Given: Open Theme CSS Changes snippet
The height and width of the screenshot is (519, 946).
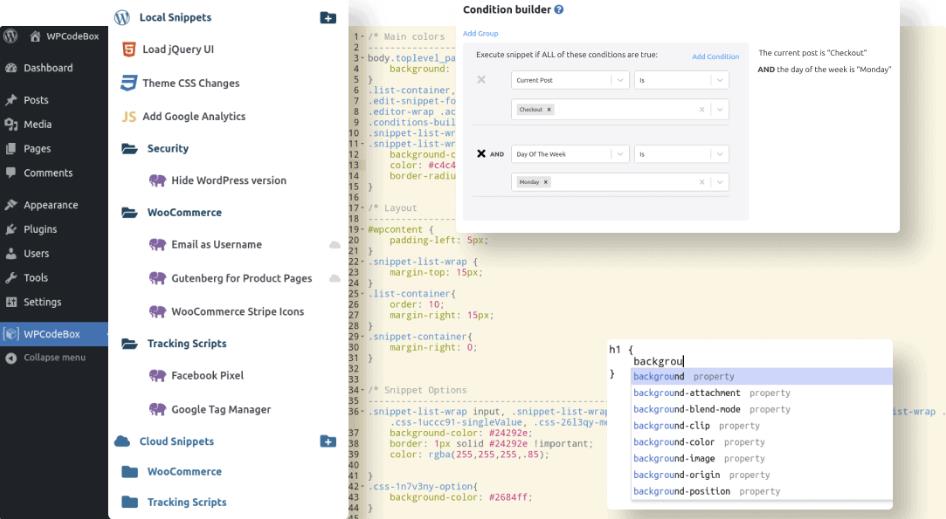Looking at the screenshot, I should point(191,83).
